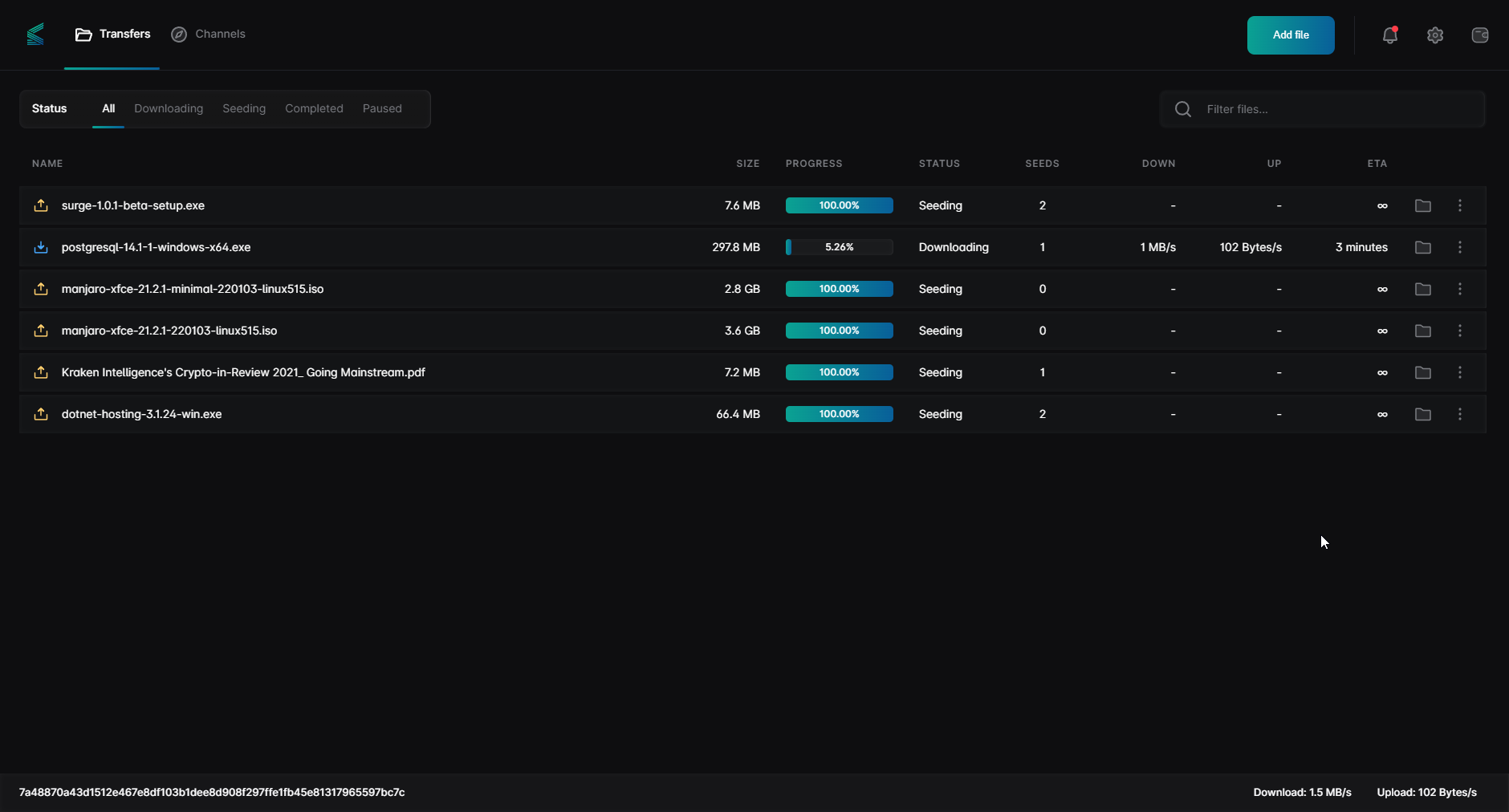Screen dimensions: 1509x812
Task: Select the Kraken Intelligence Crypto-in-Review pdf name
Action: (243, 372)
